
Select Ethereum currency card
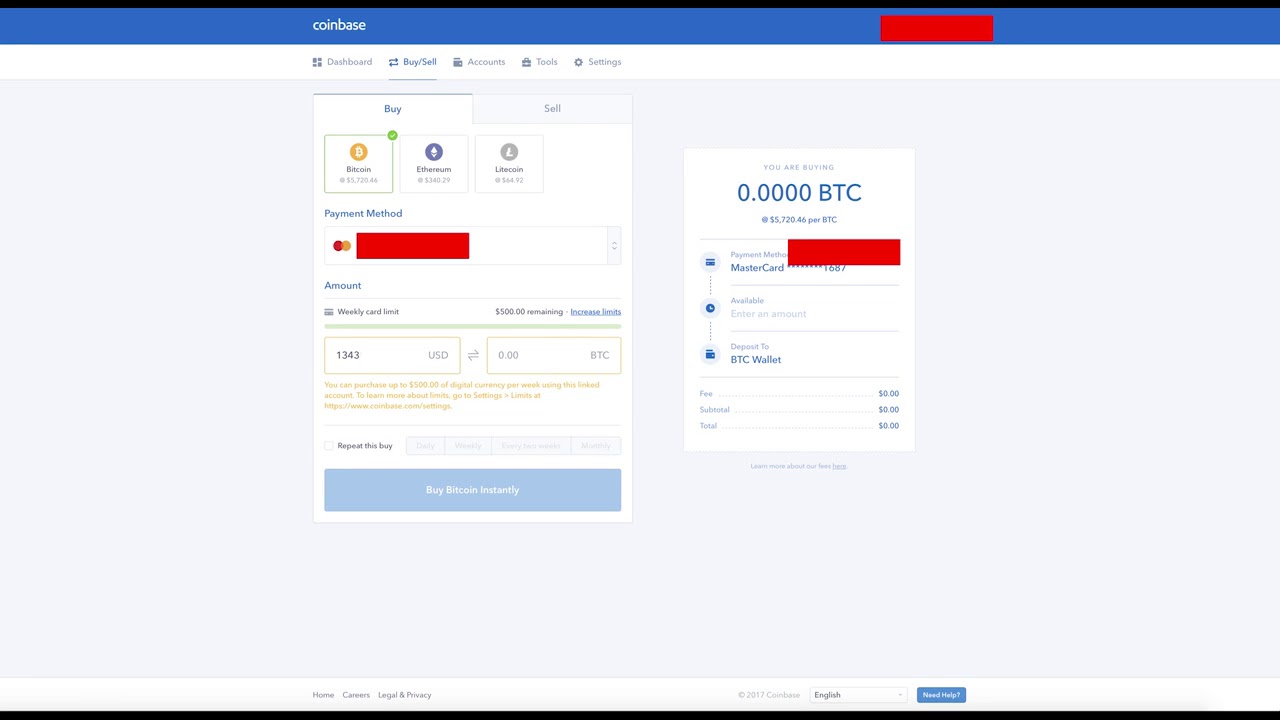click(x=433, y=163)
